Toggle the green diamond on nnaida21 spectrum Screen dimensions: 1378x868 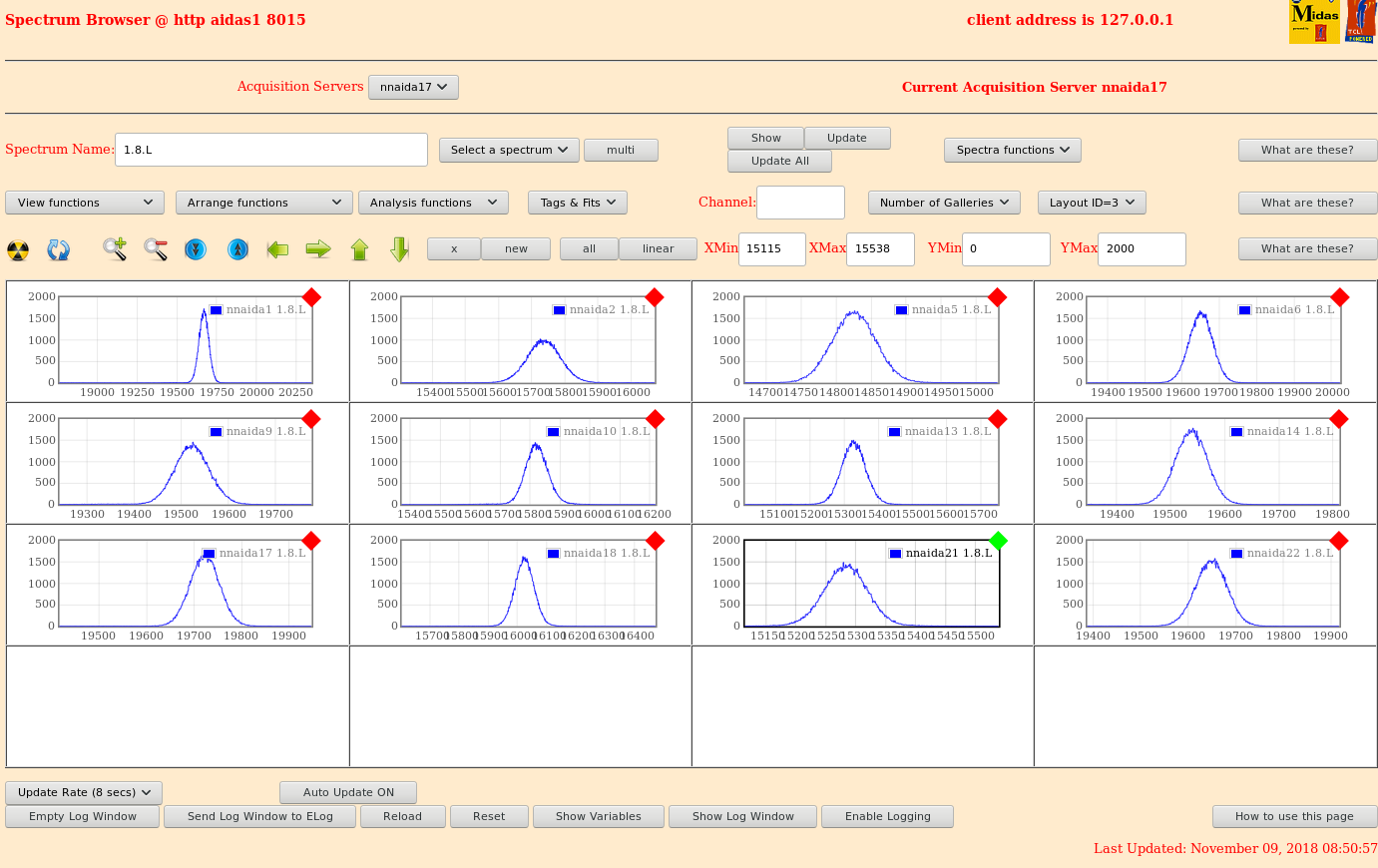click(998, 541)
